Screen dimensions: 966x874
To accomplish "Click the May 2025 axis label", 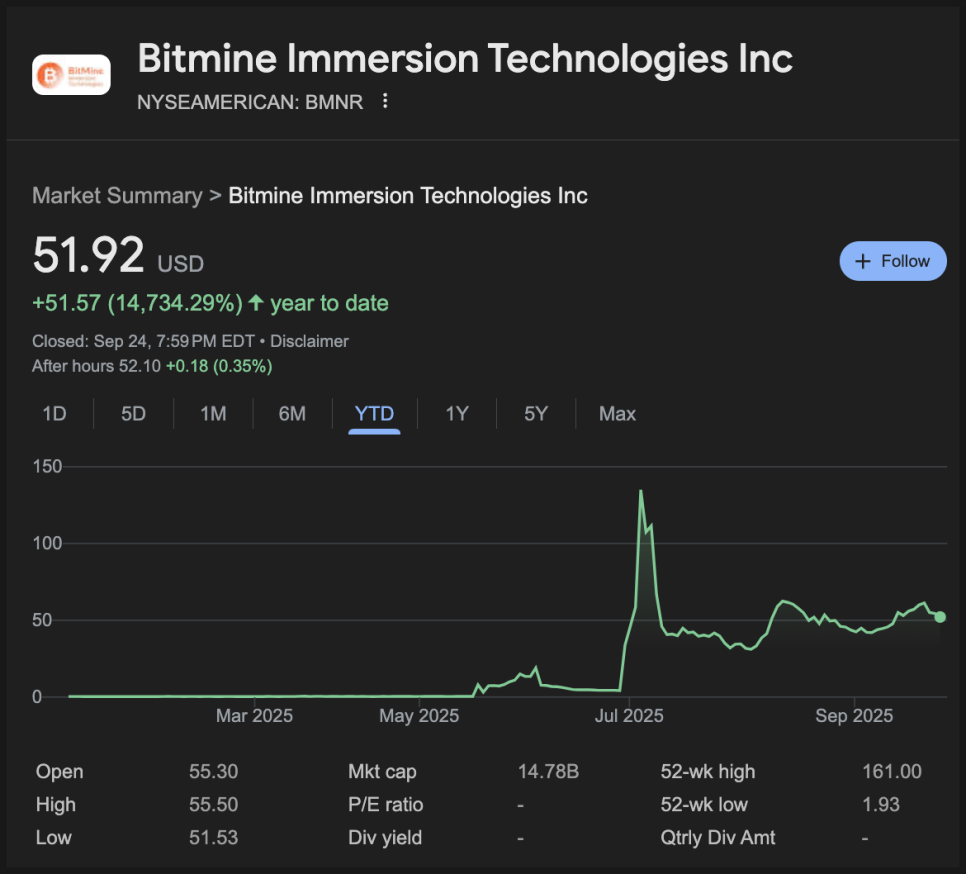I will (x=419, y=716).
